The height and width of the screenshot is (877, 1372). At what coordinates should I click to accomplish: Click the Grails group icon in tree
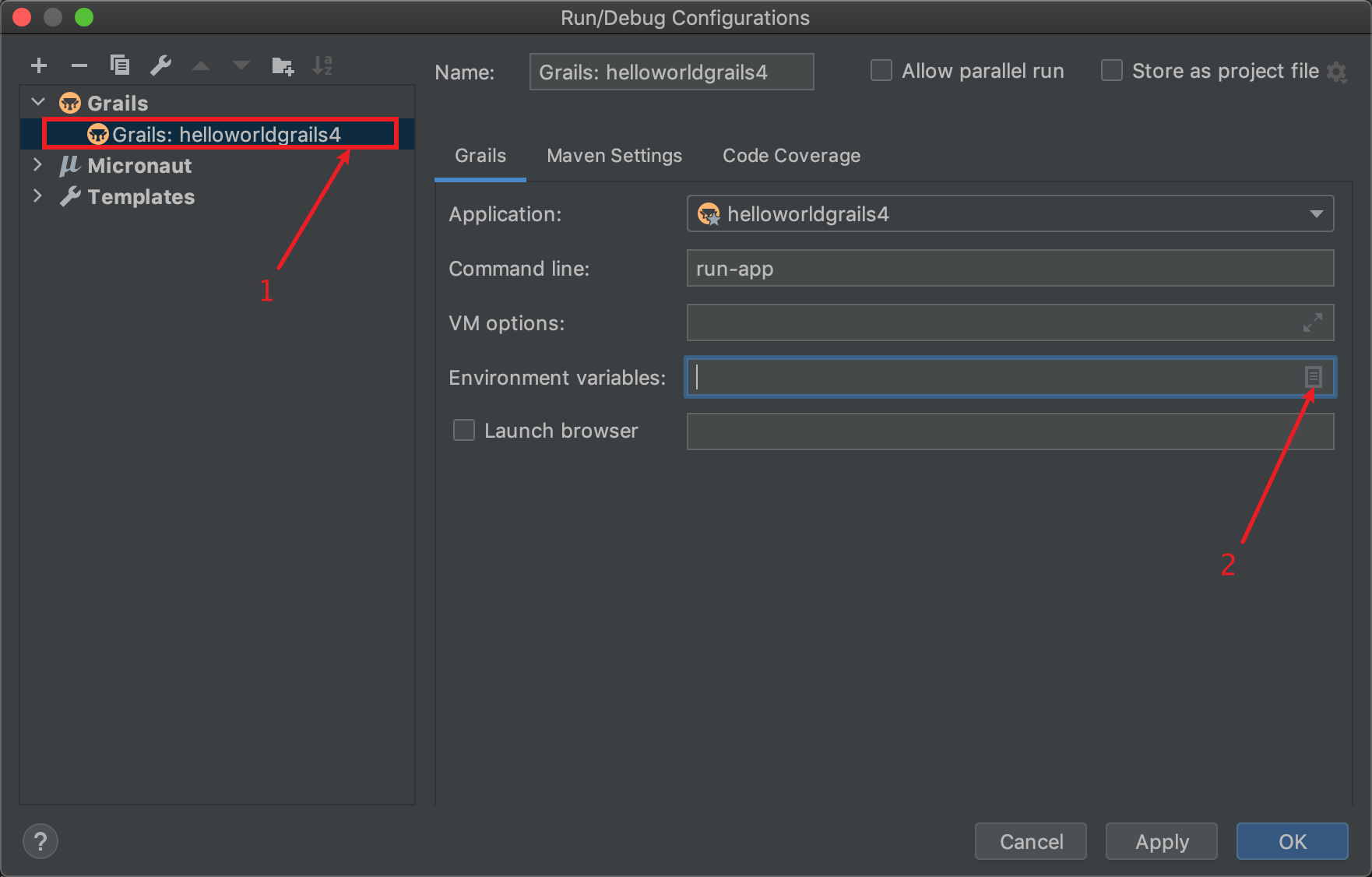[70, 103]
